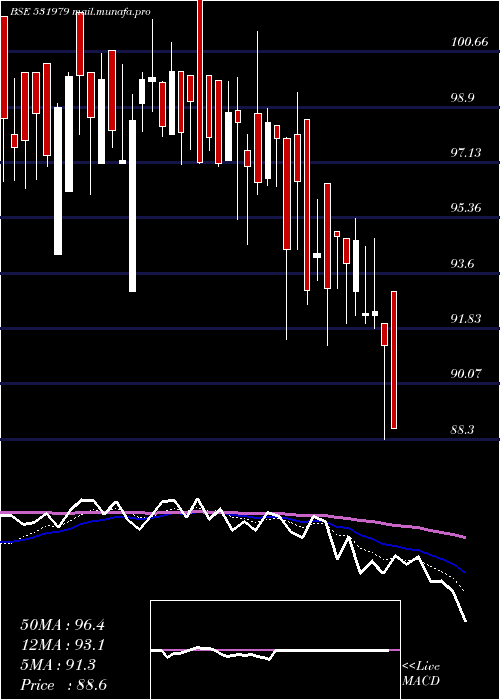500x700 pixels.
Task: Click inside the MACD indicator panel
Action: (x=275, y=650)
